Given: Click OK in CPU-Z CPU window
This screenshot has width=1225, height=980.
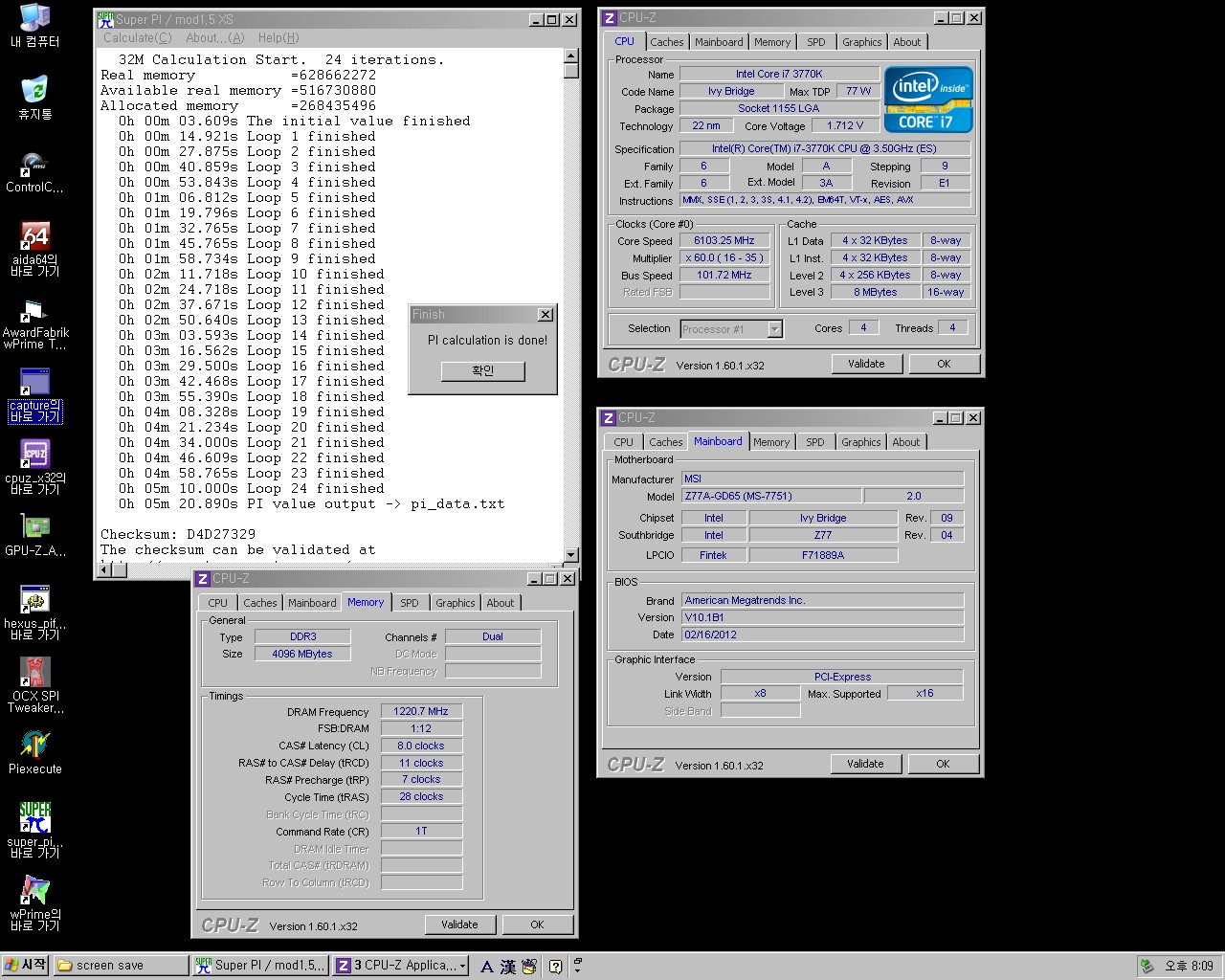Looking at the screenshot, I should (944, 364).
